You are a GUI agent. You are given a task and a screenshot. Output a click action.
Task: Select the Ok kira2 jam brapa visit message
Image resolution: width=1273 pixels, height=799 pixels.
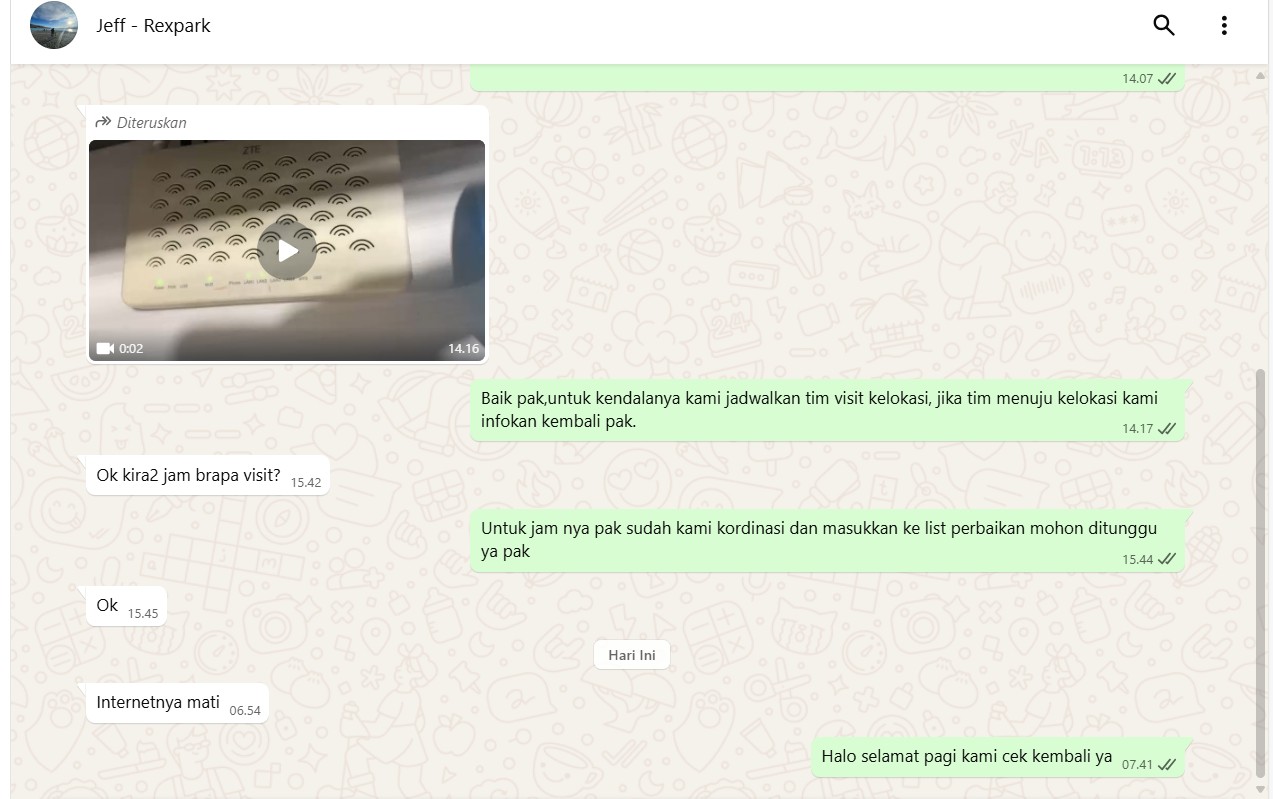[x=208, y=476]
